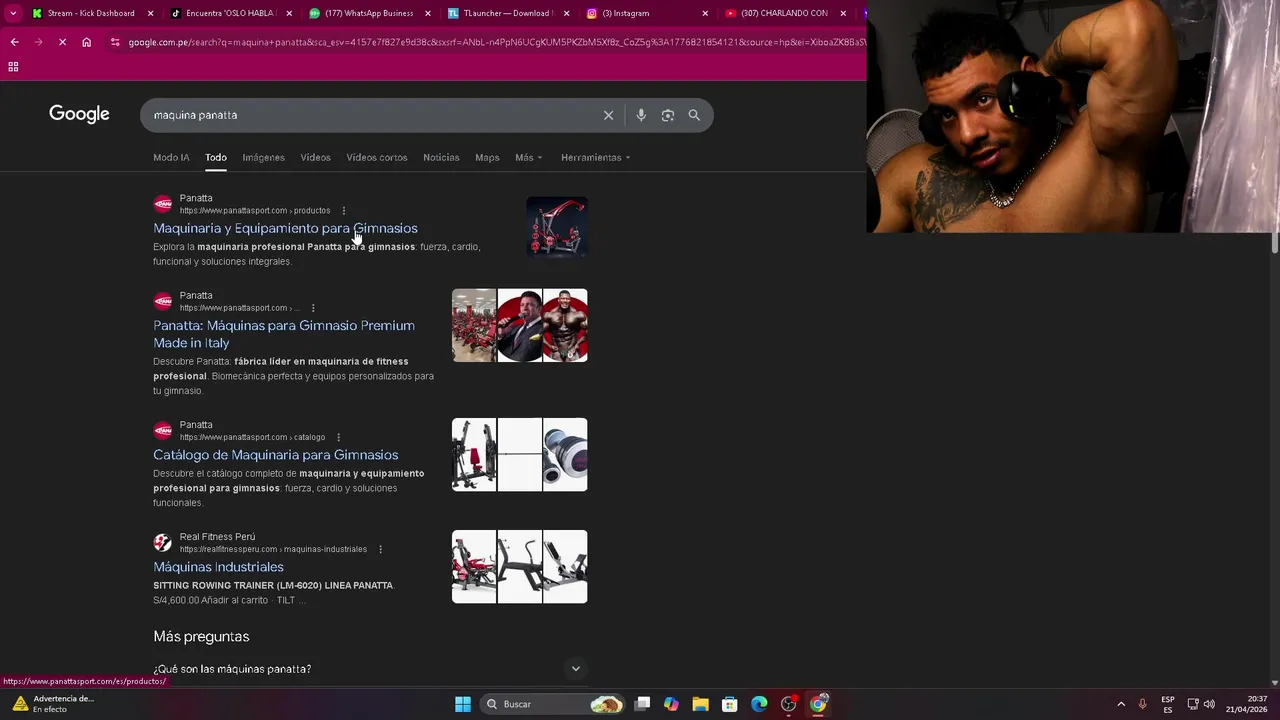The height and width of the screenshot is (720, 1280).
Task: Close the YouTube CHARLANDO tab
Action: tap(843, 13)
